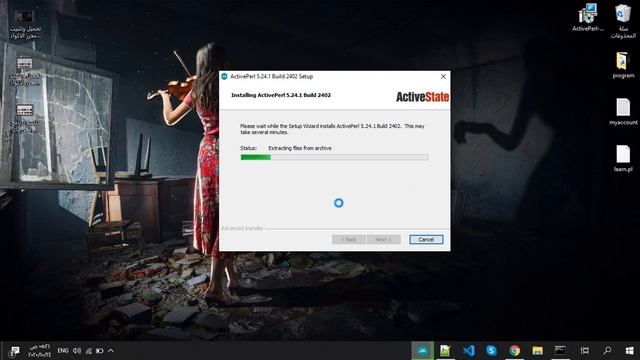
Task: Select the second desktop shortcut on the left column
Action: [x=24, y=71]
